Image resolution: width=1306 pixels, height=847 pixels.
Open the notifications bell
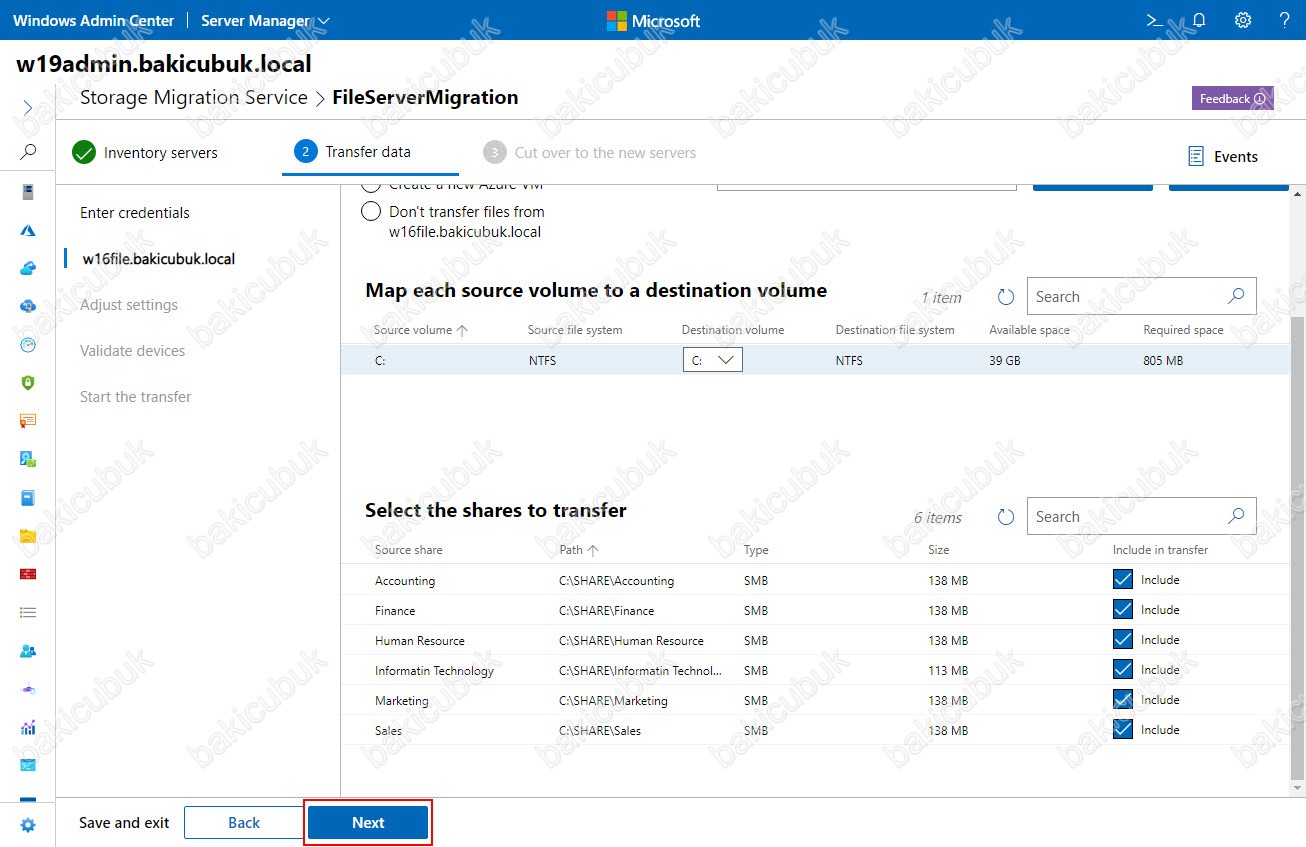click(x=1199, y=20)
